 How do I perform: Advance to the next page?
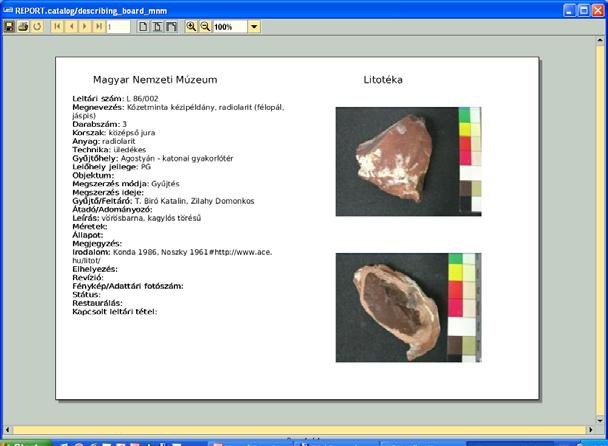[x=85, y=27]
